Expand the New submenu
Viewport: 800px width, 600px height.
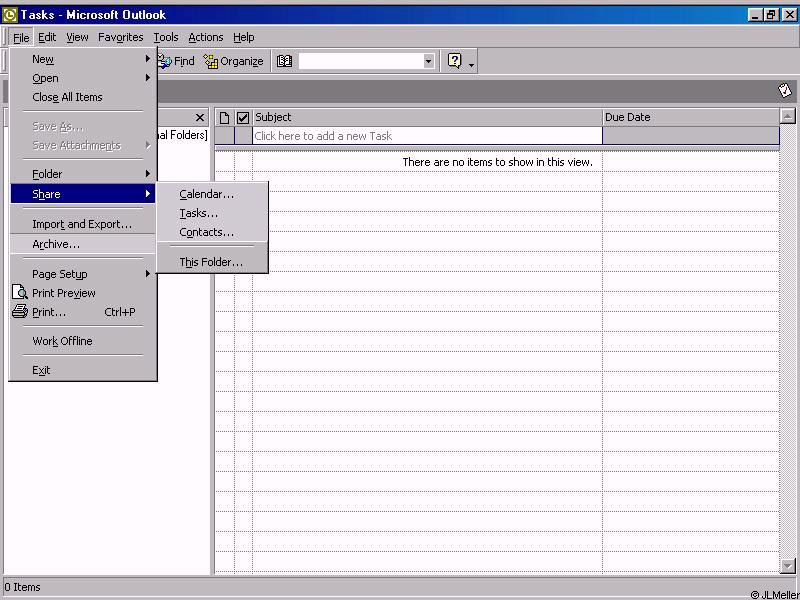(x=43, y=59)
